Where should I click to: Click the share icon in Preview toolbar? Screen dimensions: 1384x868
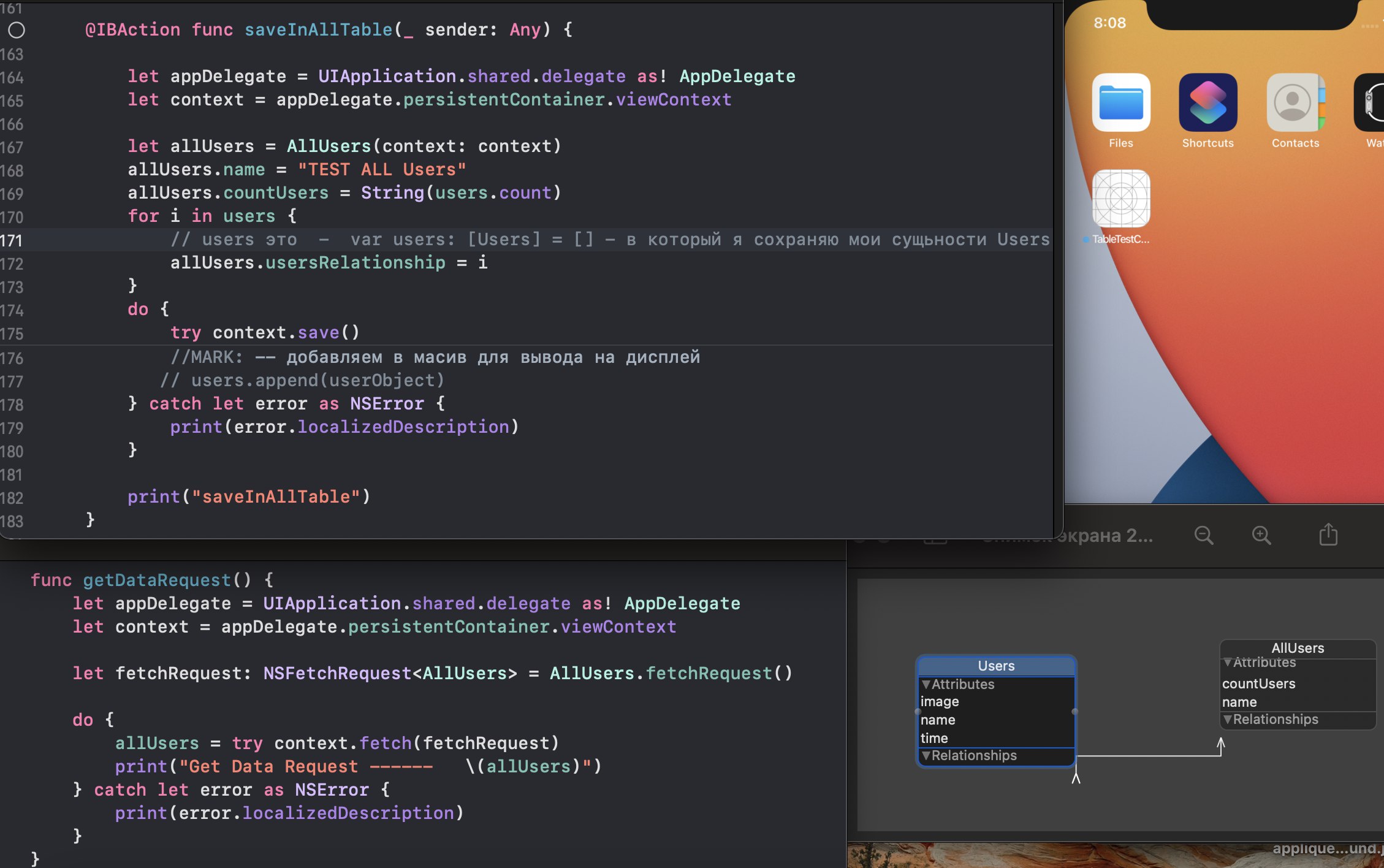coord(1328,535)
